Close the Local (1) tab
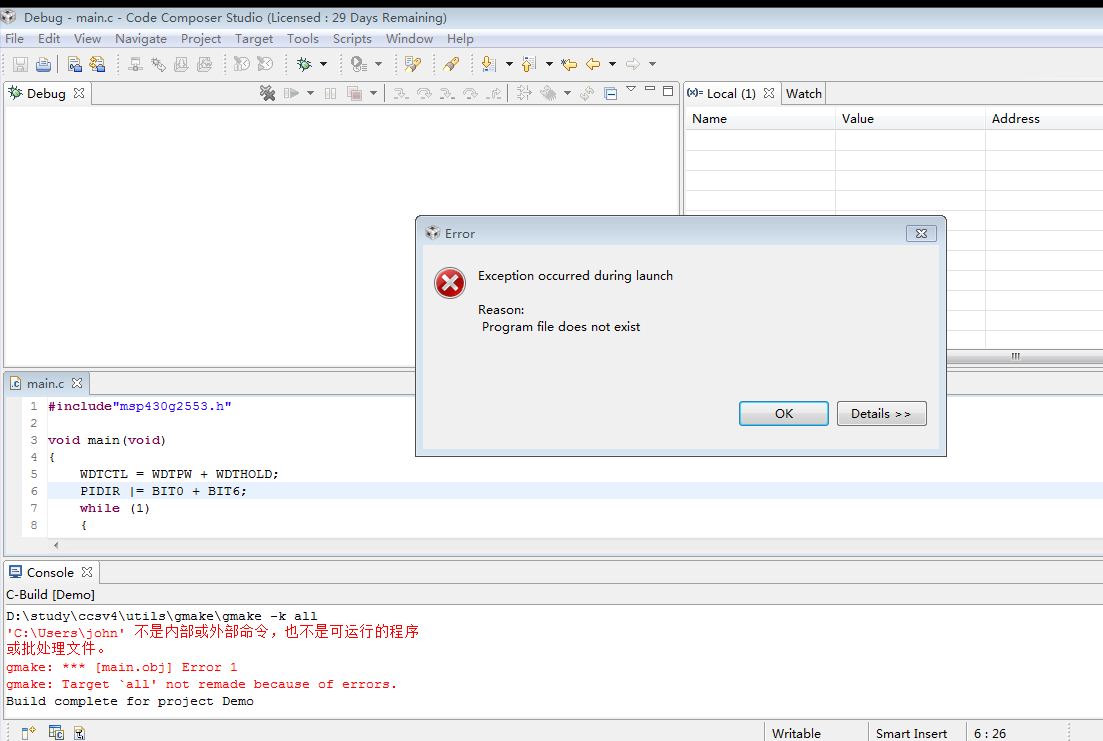The image size is (1103, 741). pos(769,93)
